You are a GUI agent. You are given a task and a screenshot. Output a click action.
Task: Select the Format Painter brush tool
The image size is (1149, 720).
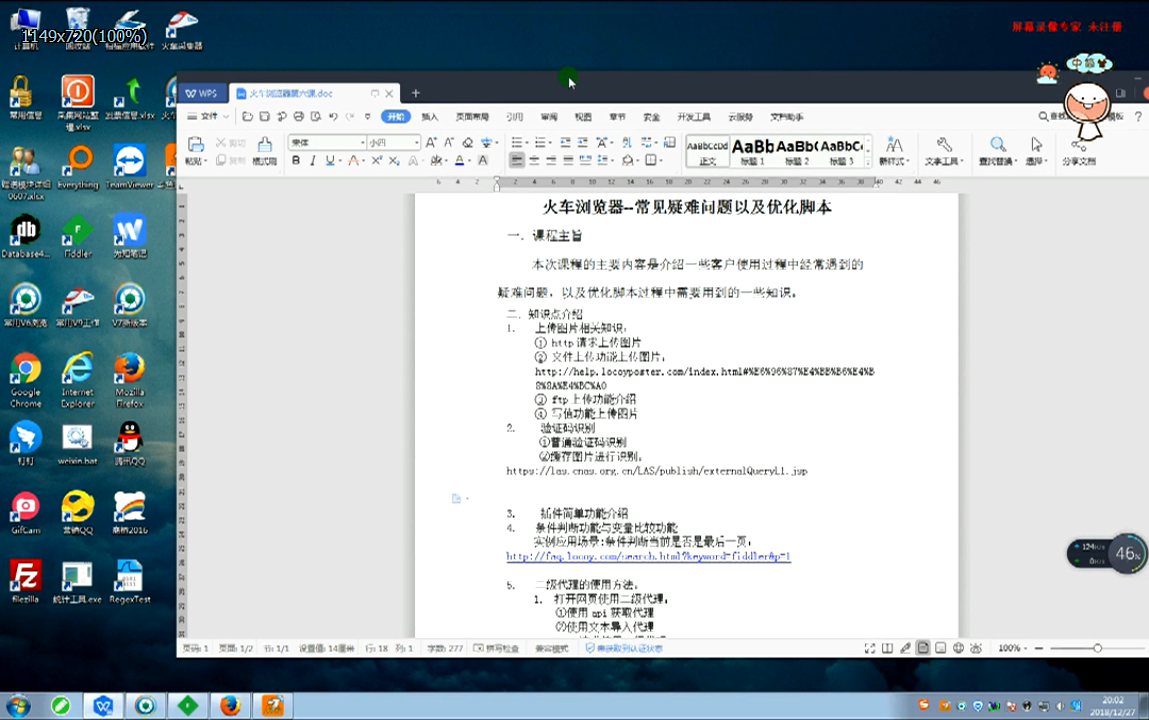tap(265, 149)
